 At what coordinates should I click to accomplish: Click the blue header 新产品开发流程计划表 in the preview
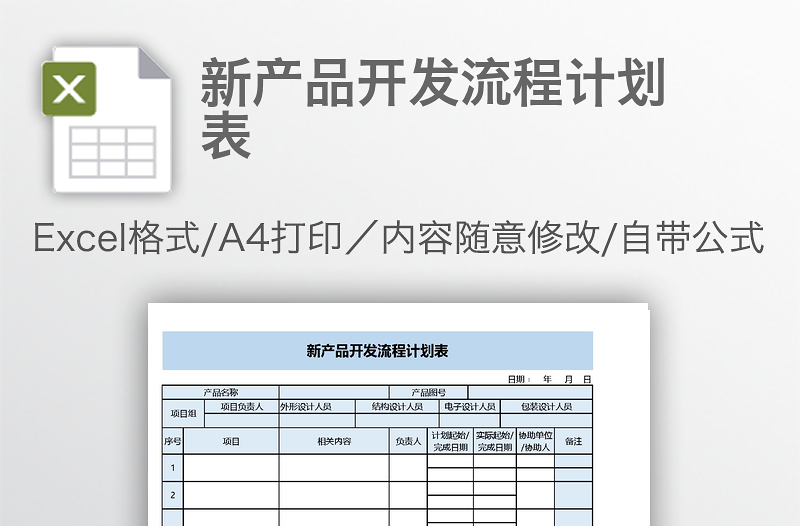pos(378,350)
